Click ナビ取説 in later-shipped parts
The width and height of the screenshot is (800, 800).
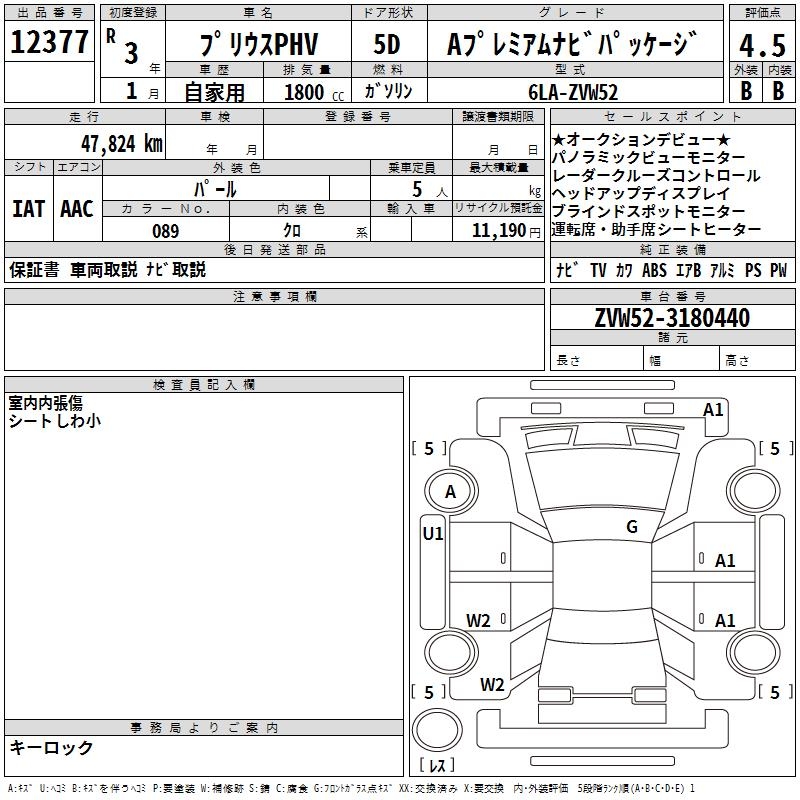pyautogui.click(x=176, y=269)
